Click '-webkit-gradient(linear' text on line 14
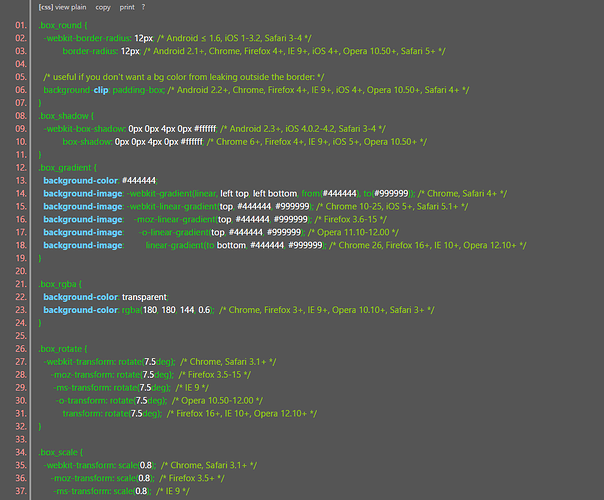This screenshot has height=500, width=604. tap(173, 193)
